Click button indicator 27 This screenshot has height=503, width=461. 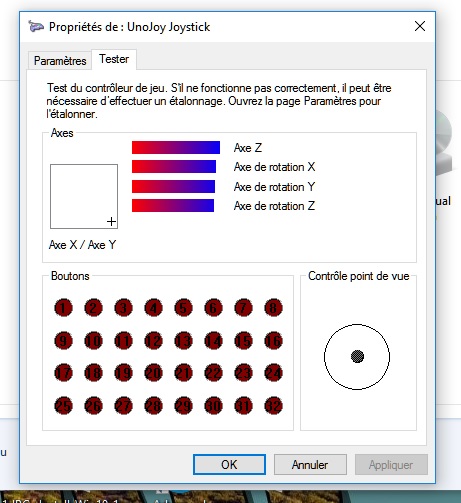click(123, 405)
